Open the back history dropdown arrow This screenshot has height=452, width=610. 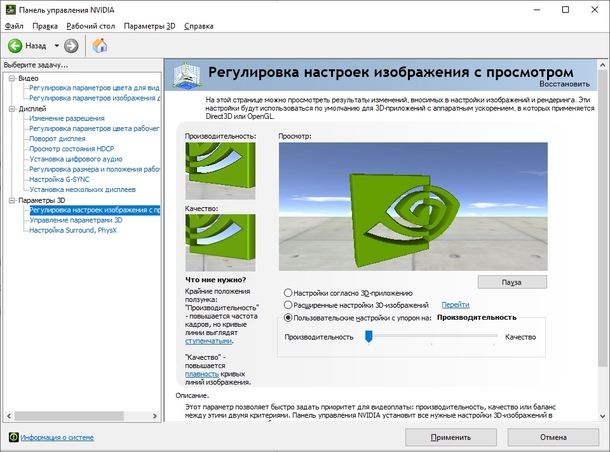56,46
